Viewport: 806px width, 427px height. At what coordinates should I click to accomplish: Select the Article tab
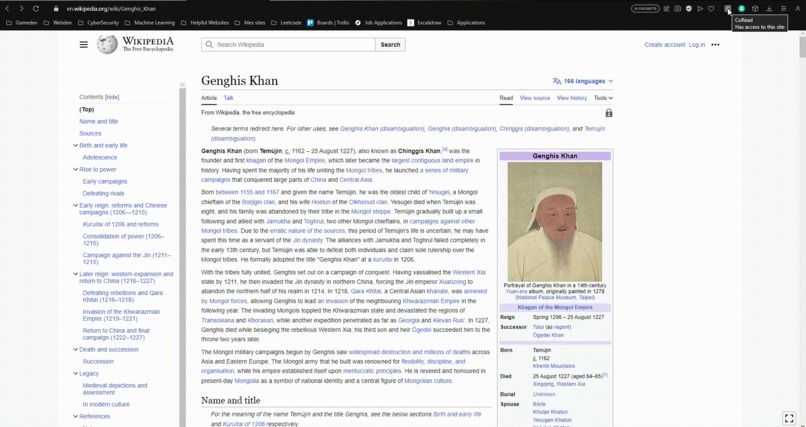click(209, 98)
